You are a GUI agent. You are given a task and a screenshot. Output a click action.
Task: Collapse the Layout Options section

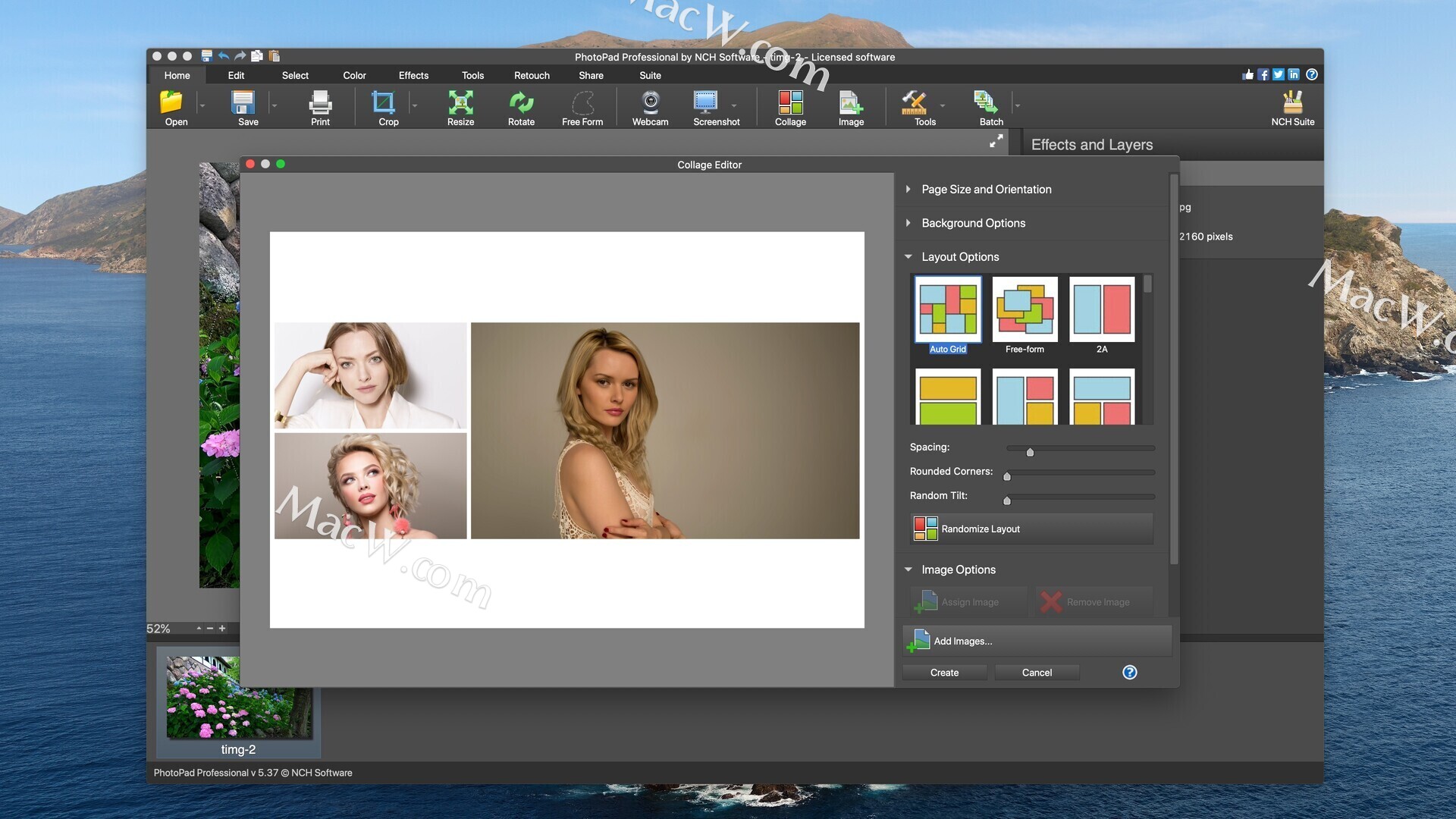point(960,257)
